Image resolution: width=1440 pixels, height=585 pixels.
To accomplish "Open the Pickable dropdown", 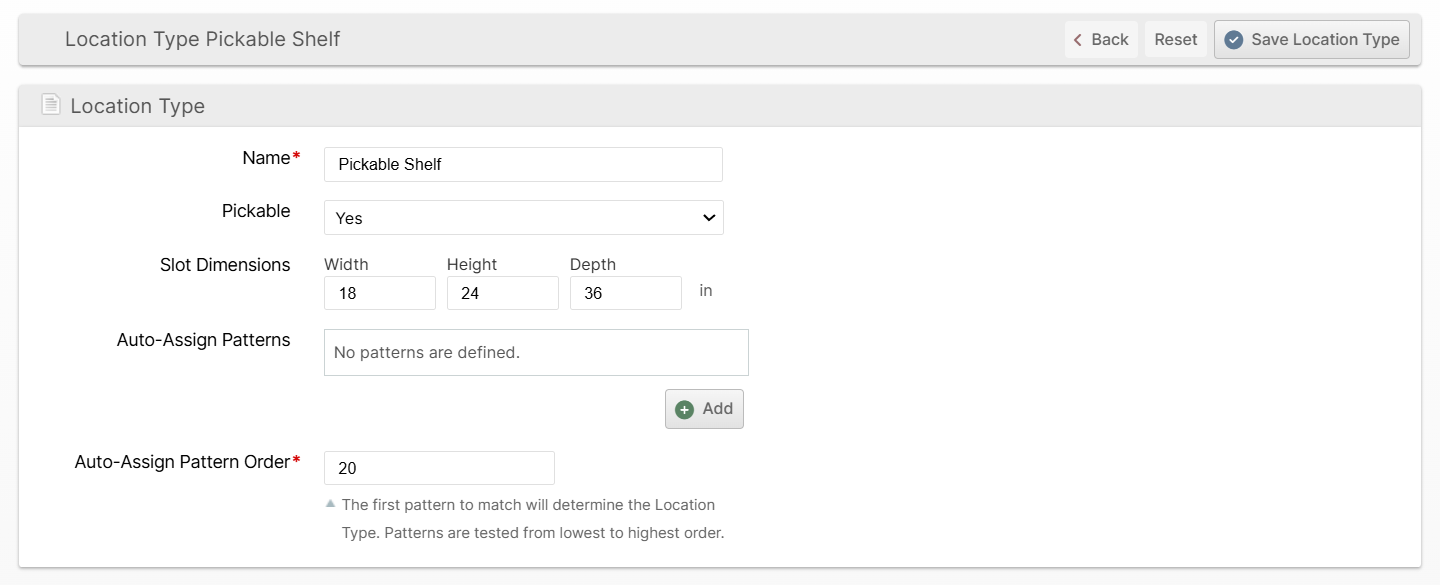I will click(523, 218).
